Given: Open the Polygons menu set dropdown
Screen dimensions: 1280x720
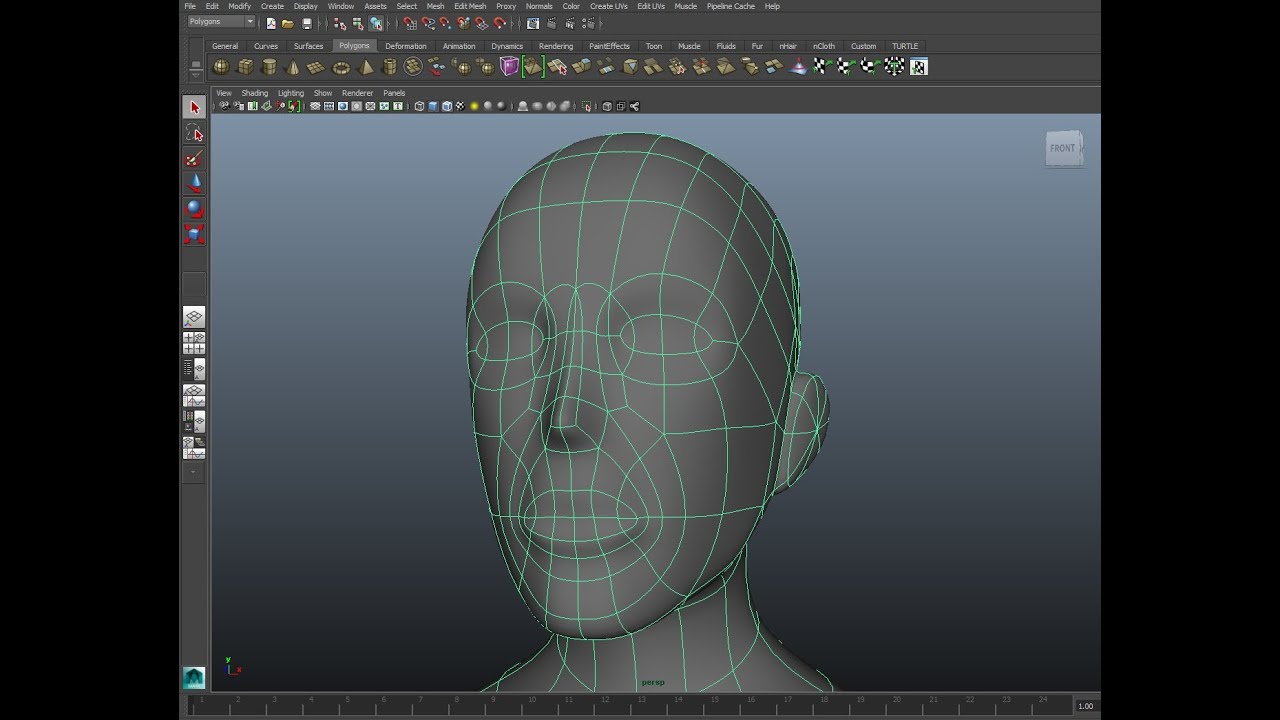Looking at the screenshot, I should pyautogui.click(x=221, y=22).
